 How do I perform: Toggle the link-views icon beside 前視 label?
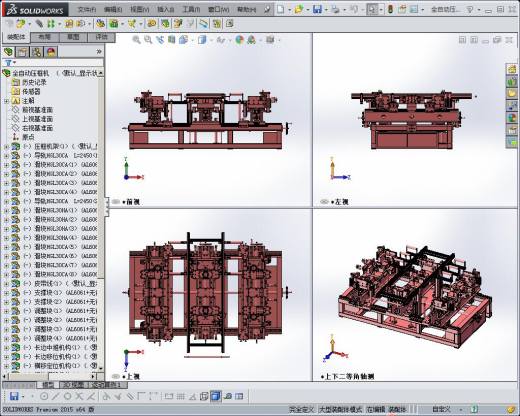(116, 202)
